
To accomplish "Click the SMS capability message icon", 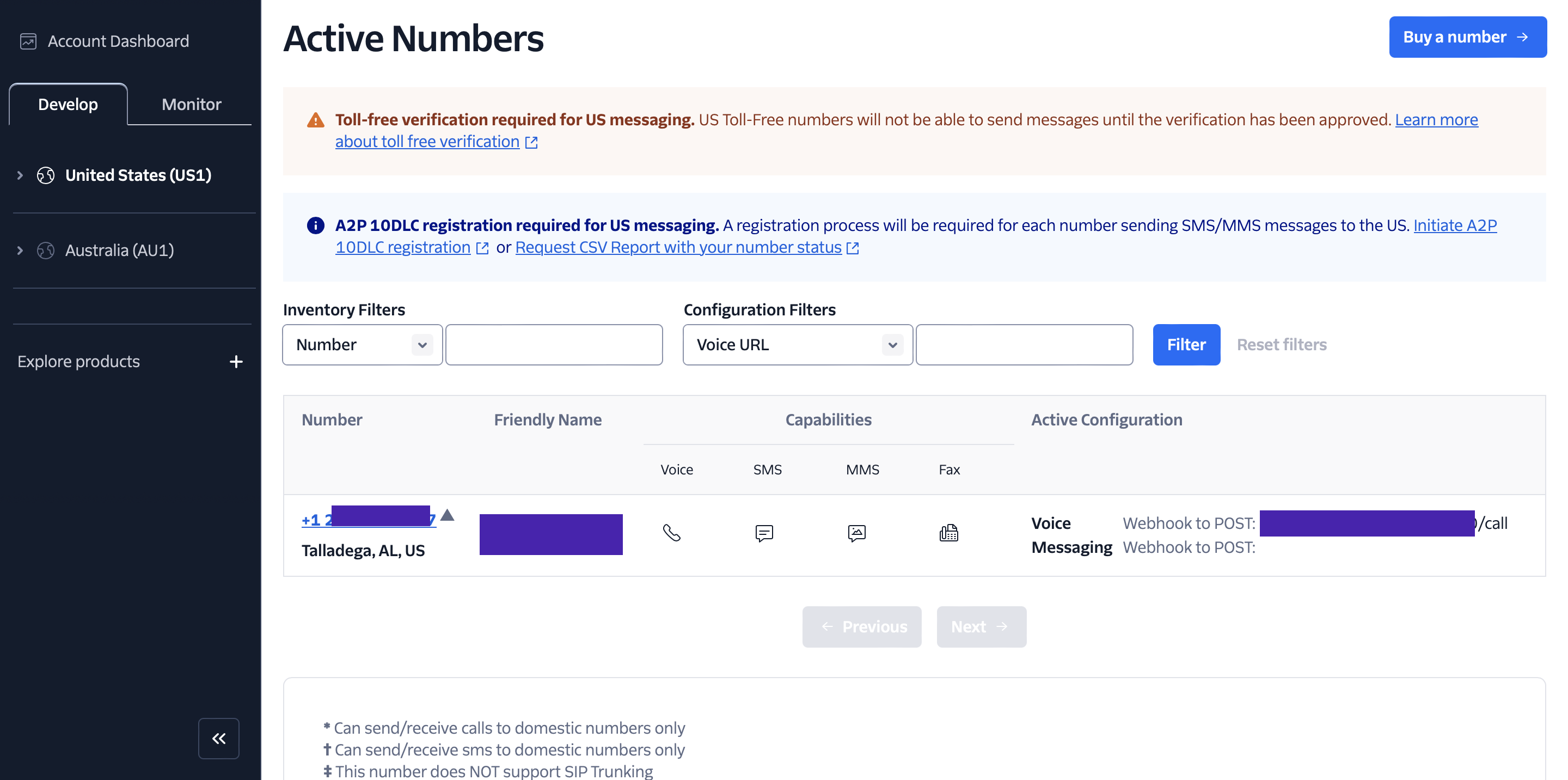I will [764, 533].
